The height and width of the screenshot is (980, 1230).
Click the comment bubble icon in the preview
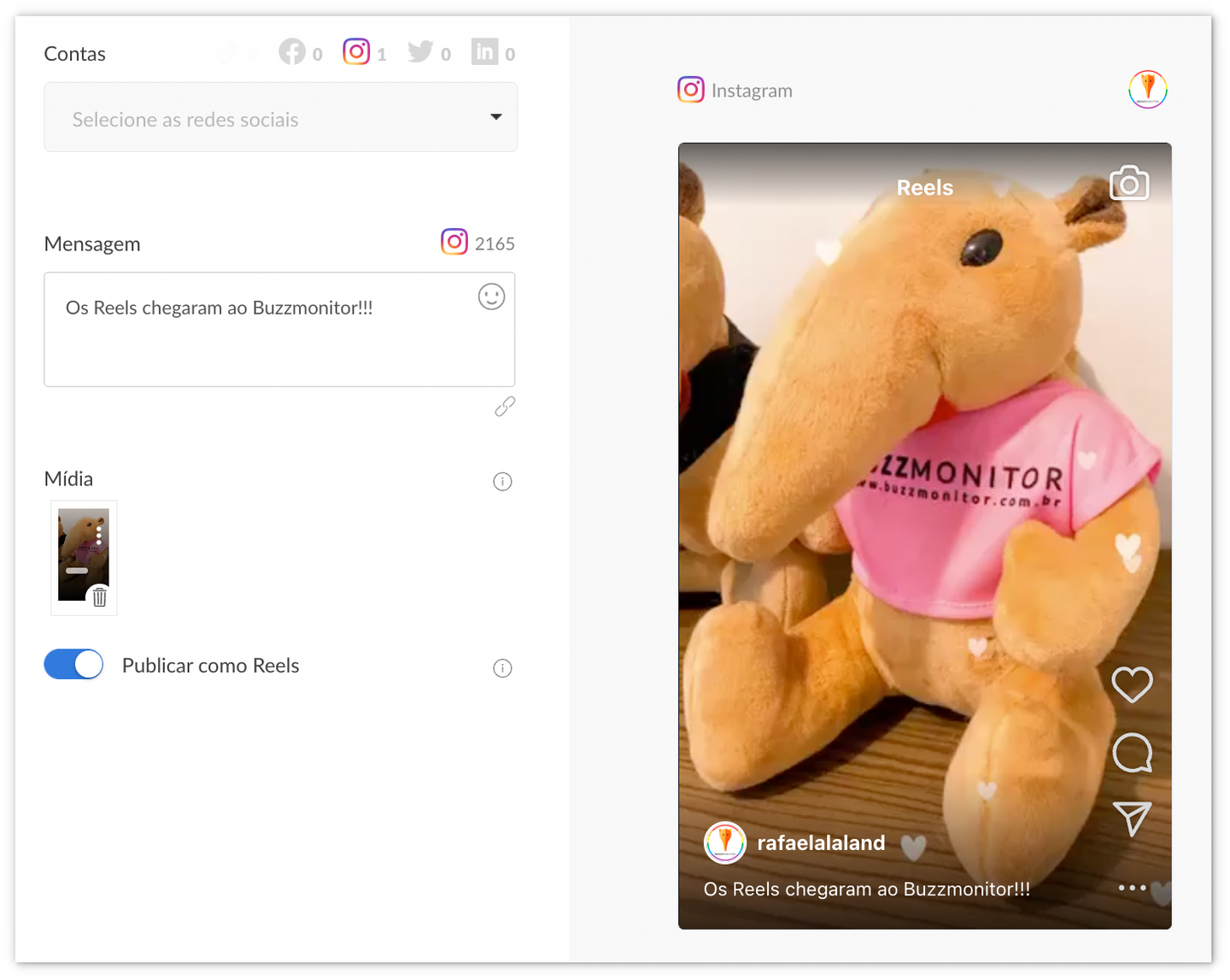1132,753
